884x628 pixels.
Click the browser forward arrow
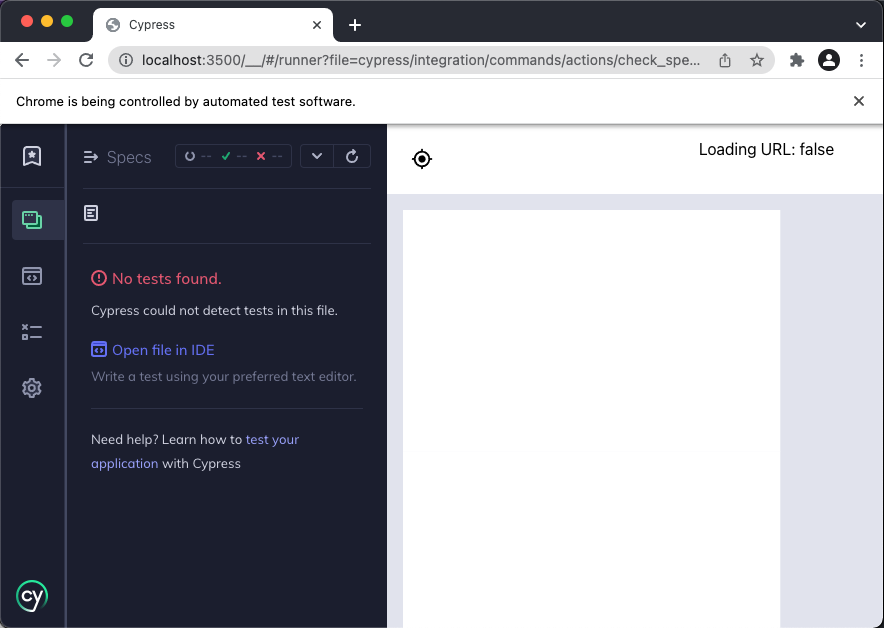[x=54, y=60]
